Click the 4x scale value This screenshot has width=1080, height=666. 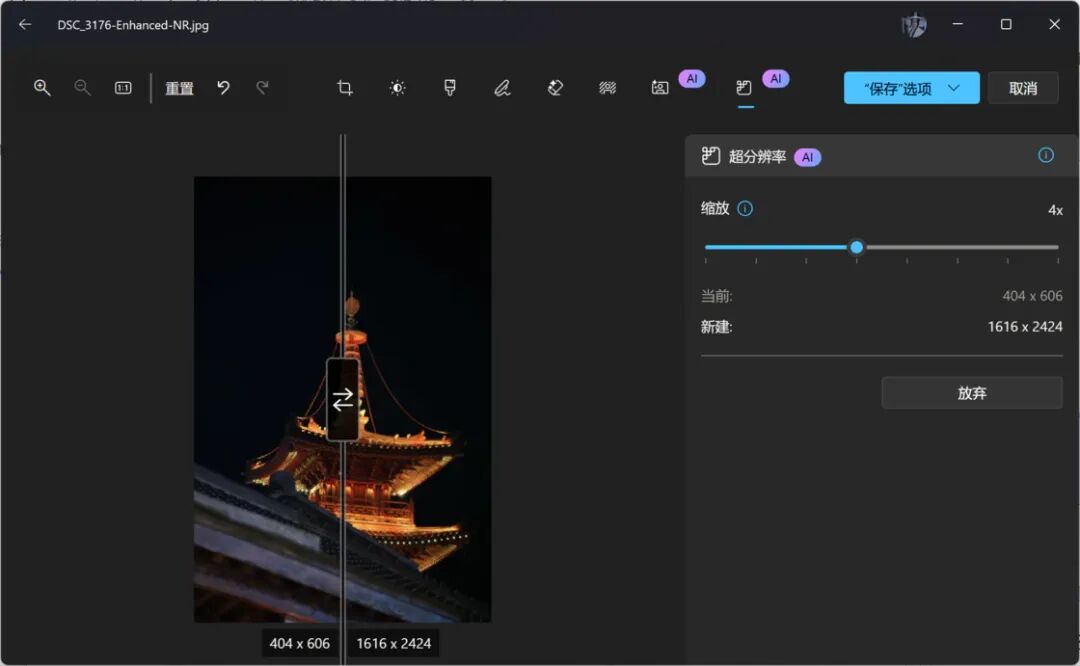[x=1055, y=210]
